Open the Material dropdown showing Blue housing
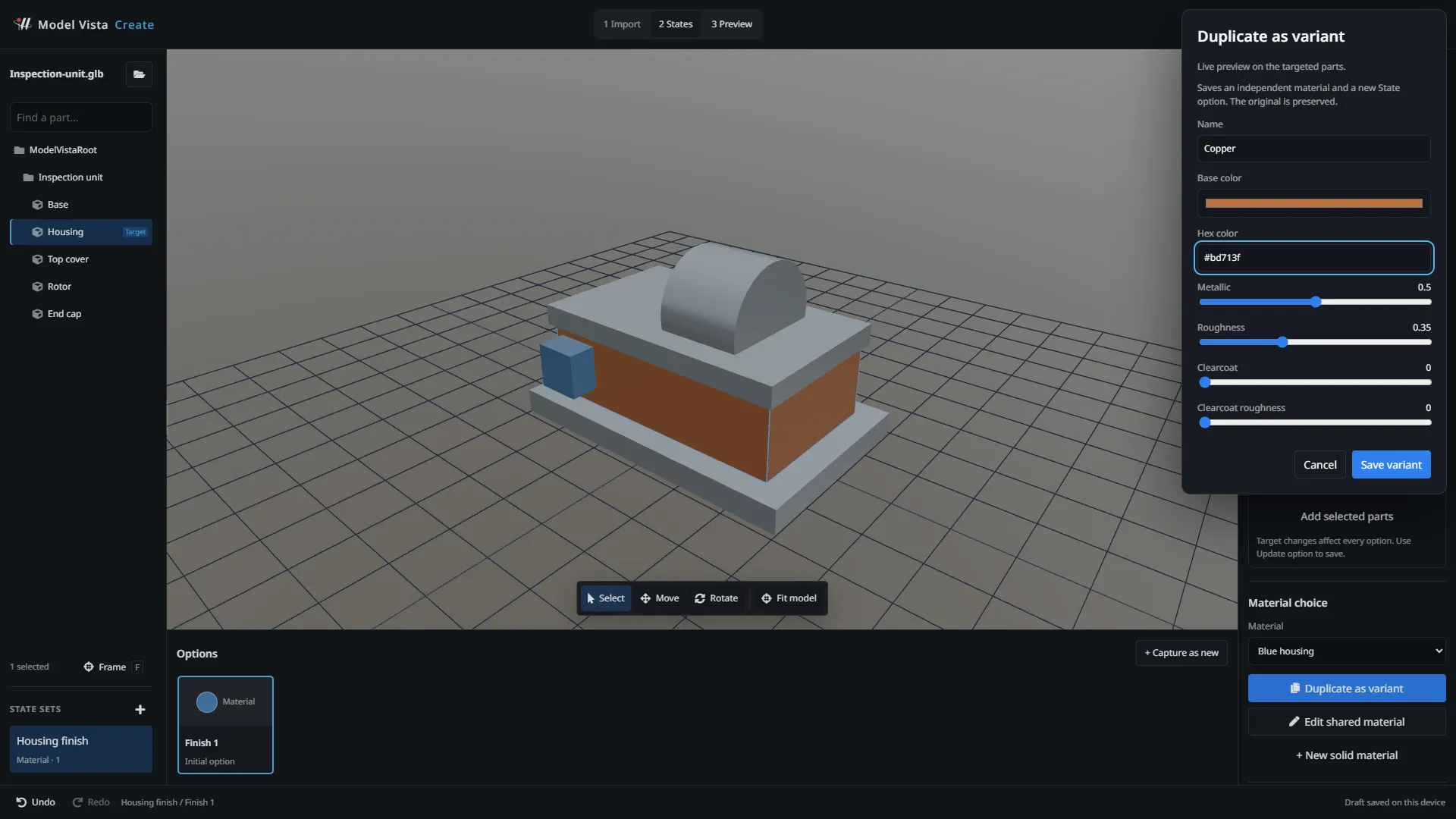The image size is (1456, 819). (1347, 651)
